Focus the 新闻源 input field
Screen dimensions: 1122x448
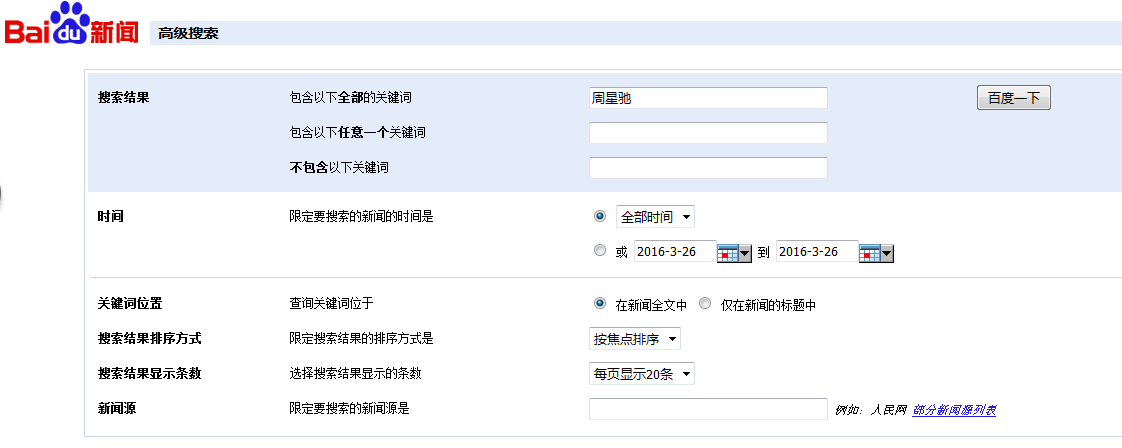coord(708,409)
